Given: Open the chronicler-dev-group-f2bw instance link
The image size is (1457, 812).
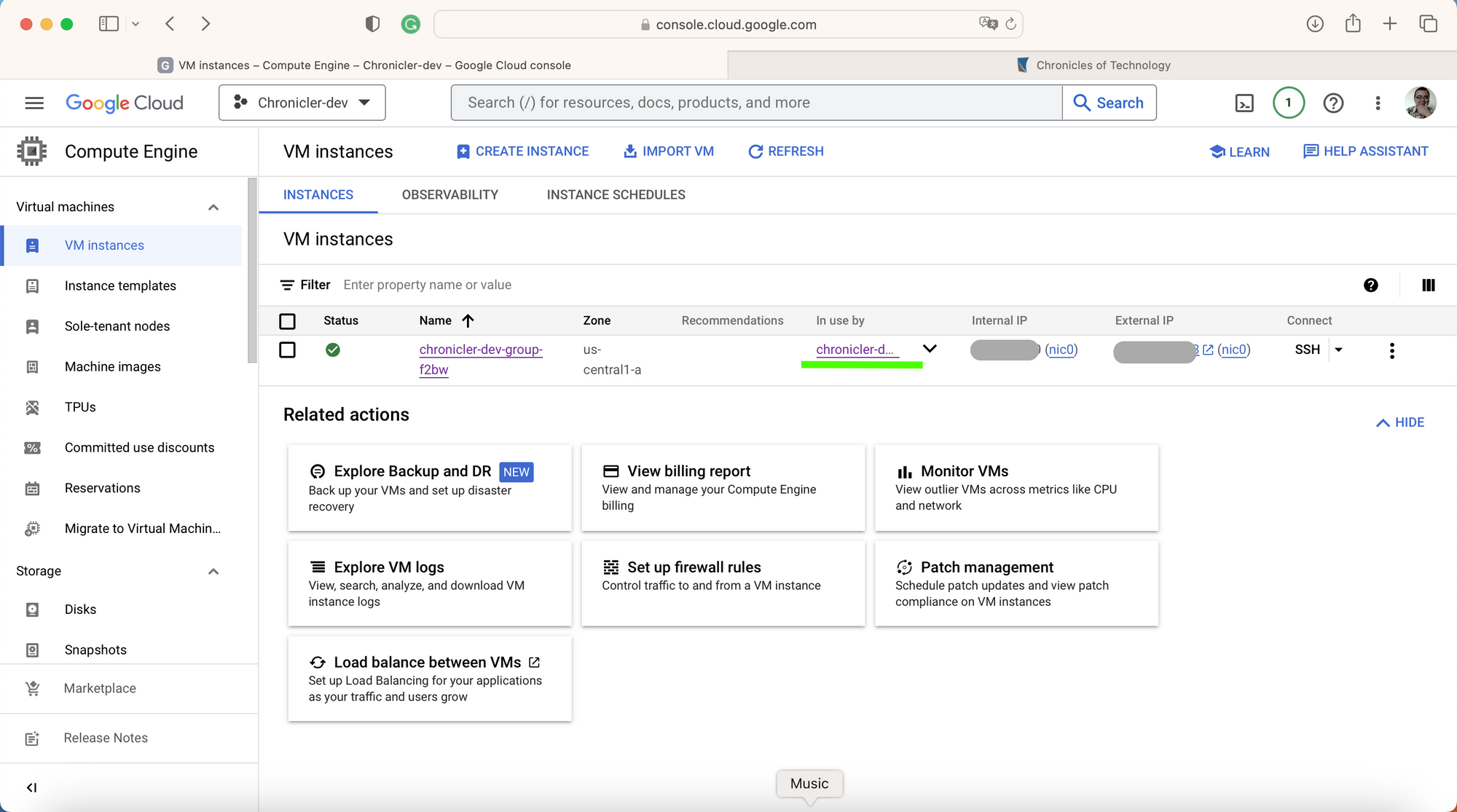Looking at the screenshot, I should [x=480, y=350].
